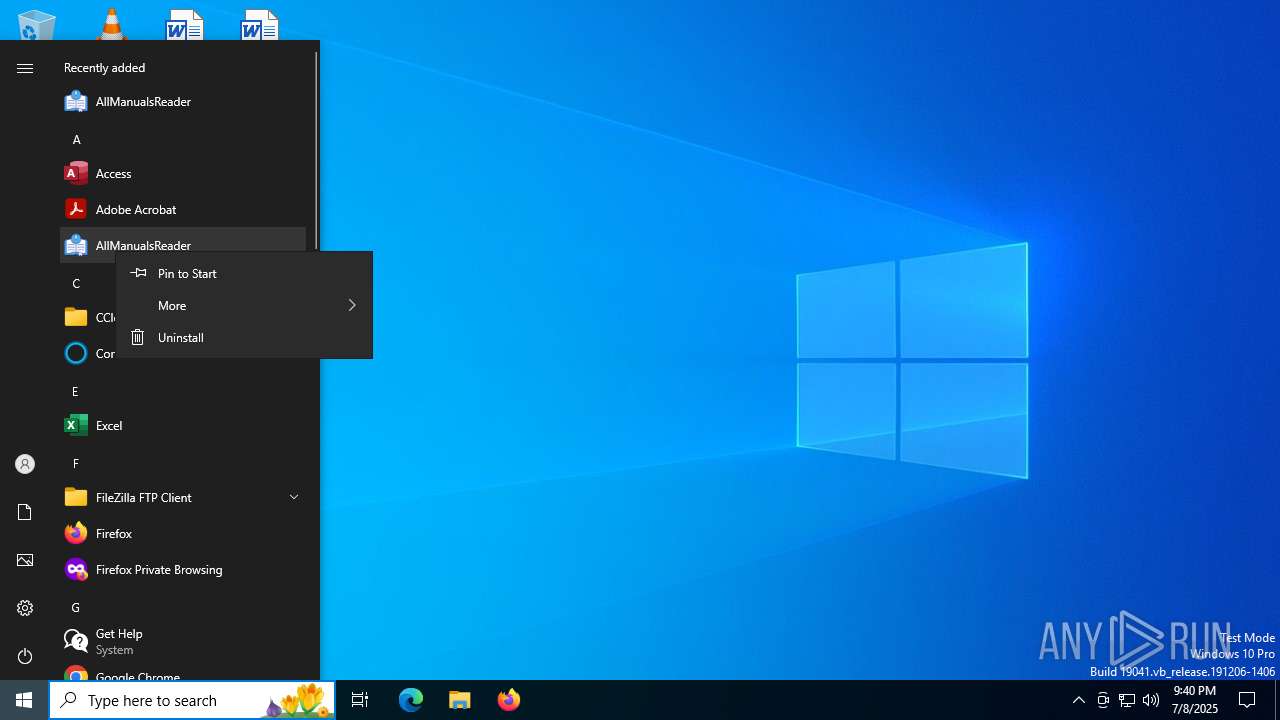Screen dimensions: 1280x720
Task: Launch Access from the app list
Action: [x=183, y=173]
